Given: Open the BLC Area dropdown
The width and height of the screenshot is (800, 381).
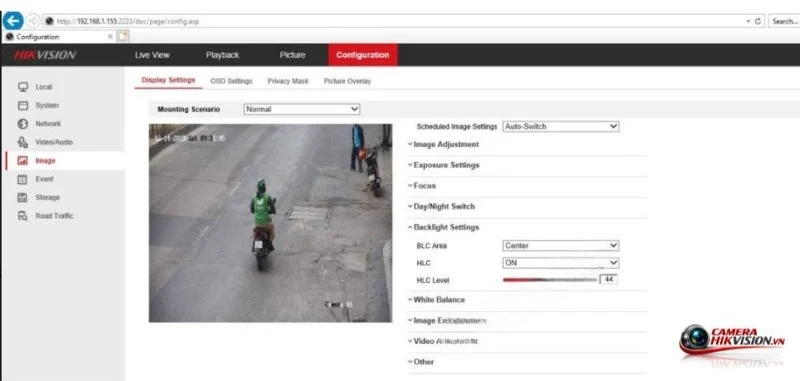Looking at the screenshot, I should click(x=561, y=246).
